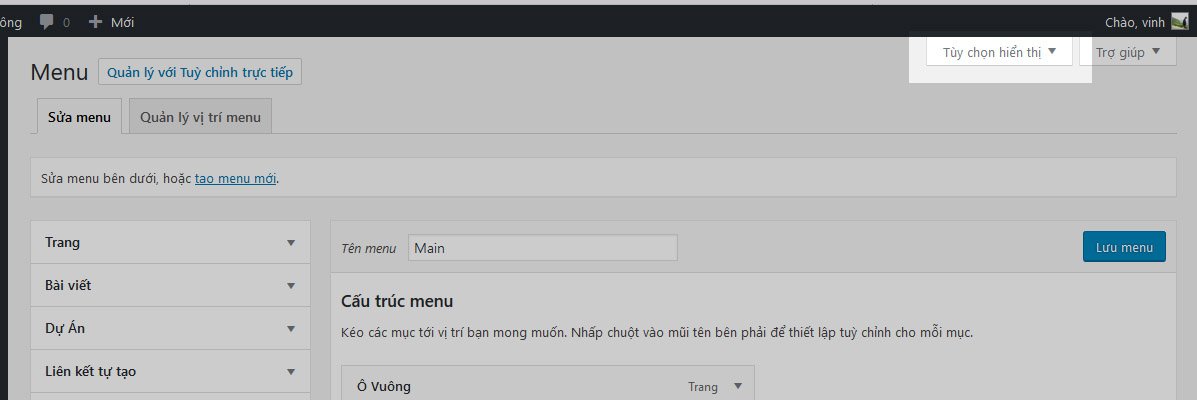The width and height of the screenshot is (1197, 400).
Task: Expand the Bài viết accordion section
Action: (166, 286)
